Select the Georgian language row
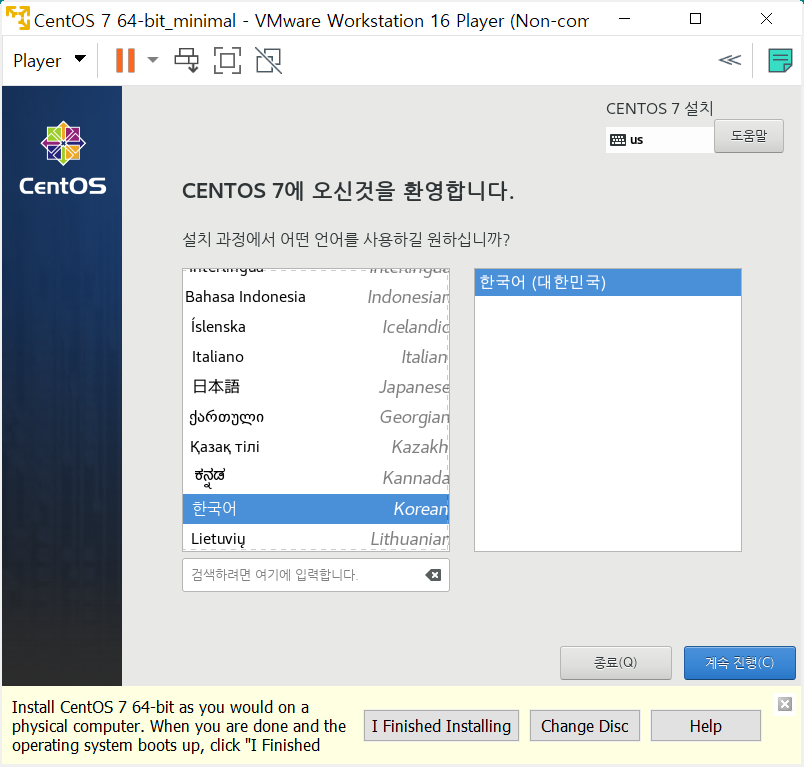The height and width of the screenshot is (767, 804). (x=316, y=417)
